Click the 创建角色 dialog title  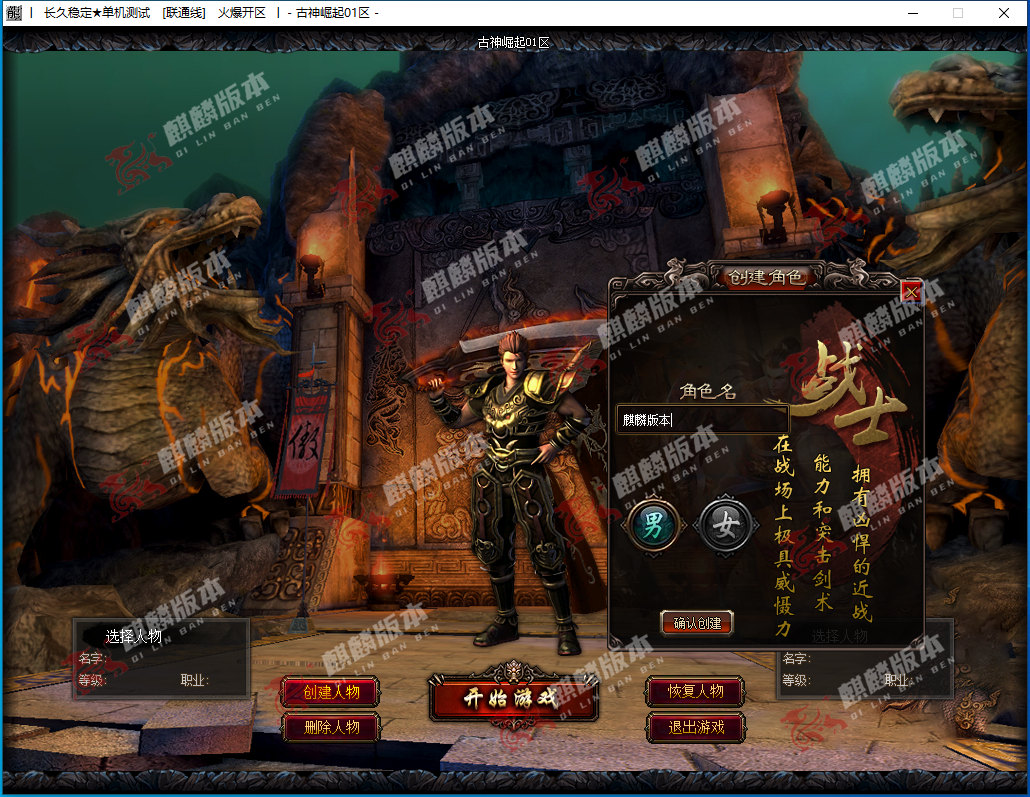[x=766, y=277]
